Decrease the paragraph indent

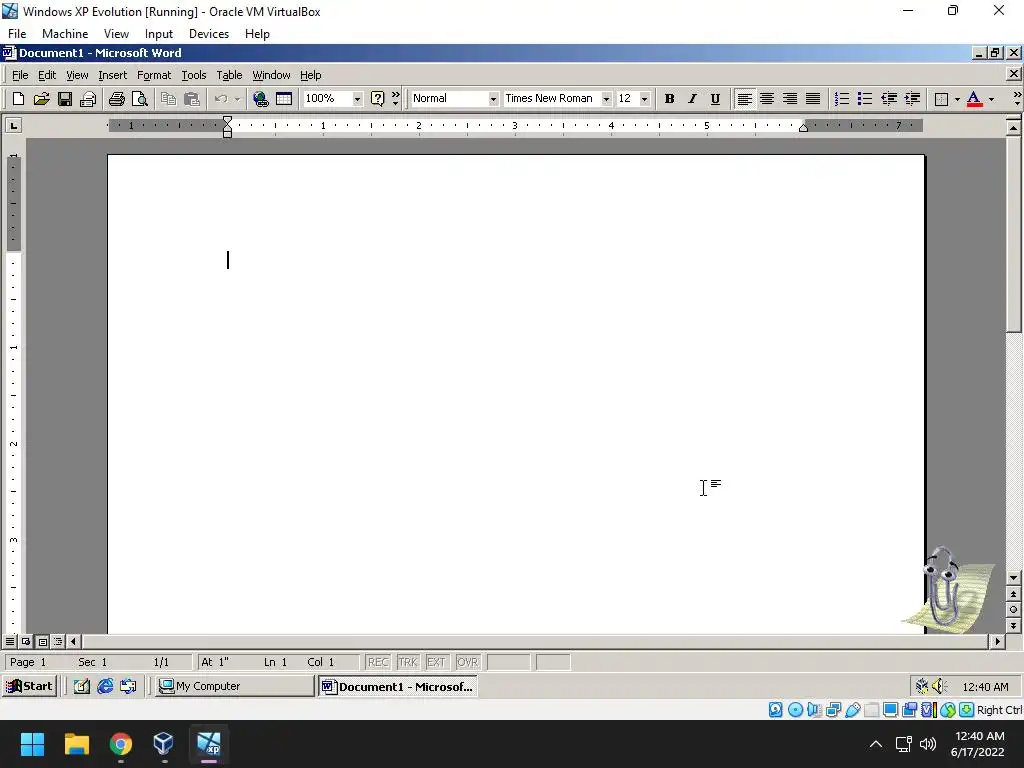(889, 99)
